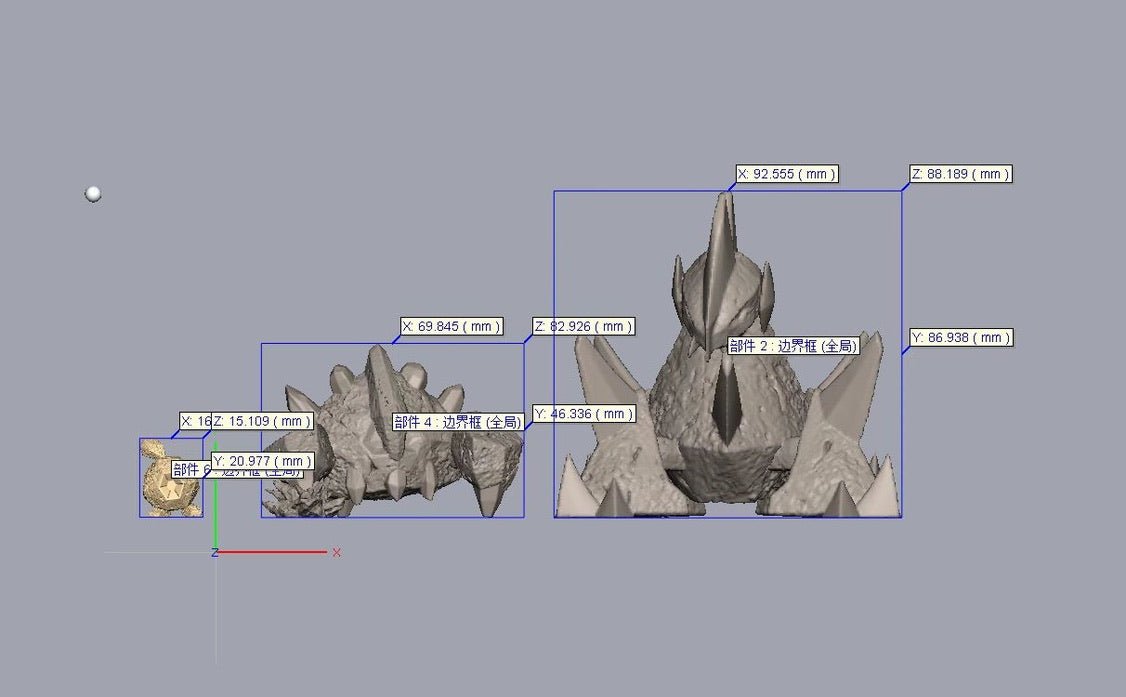Click the 部件 6 bounding box label
Image resolution: width=1126 pixels, height=697 pixels.
point(191,470)
